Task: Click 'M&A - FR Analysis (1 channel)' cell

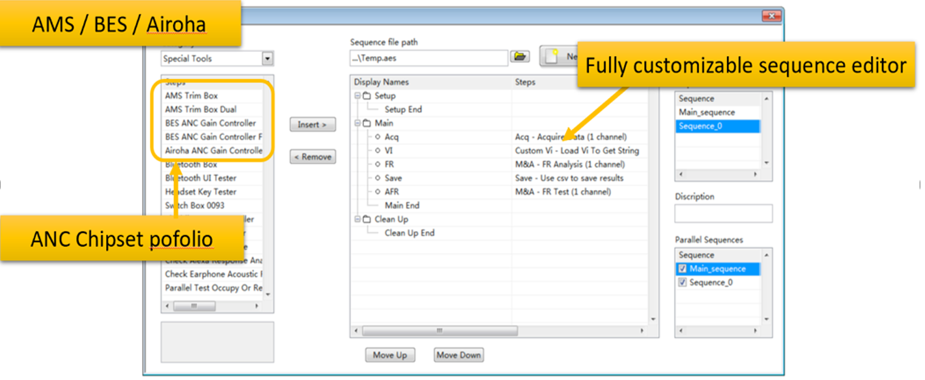Action: tap(570, 165)
